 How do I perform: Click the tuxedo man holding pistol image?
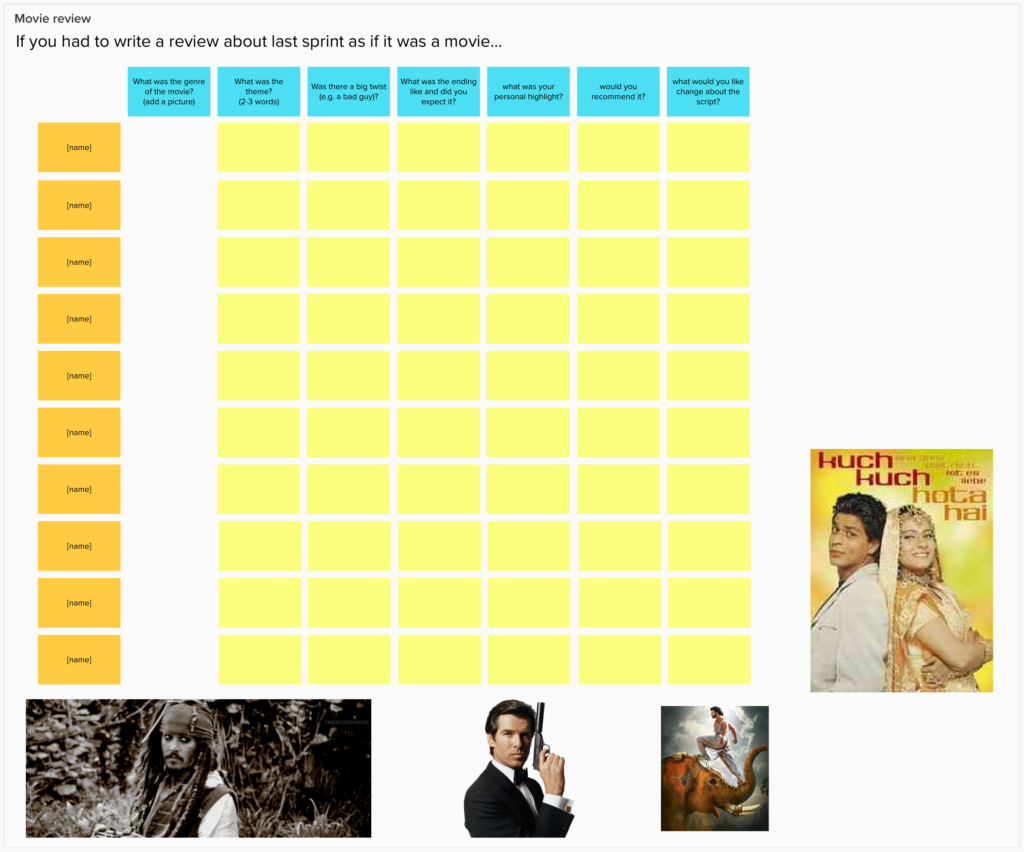pos(518,768)
